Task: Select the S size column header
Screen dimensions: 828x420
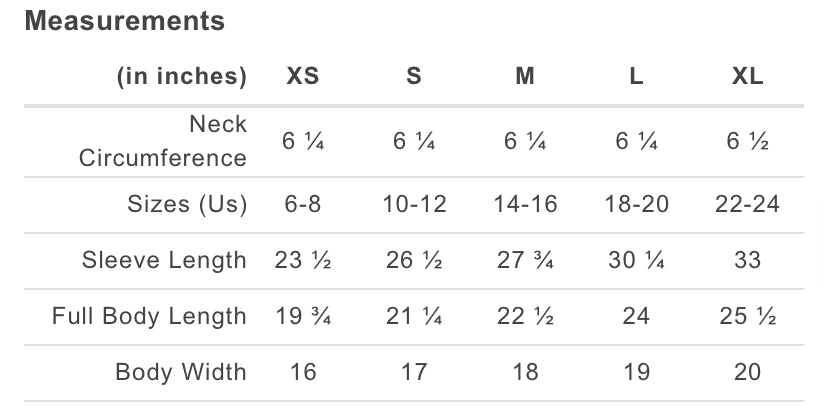Action: (414, 76)
